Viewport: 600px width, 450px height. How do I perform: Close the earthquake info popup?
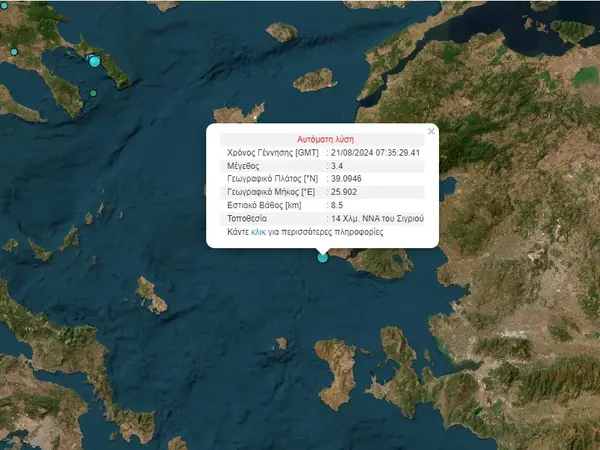point(431,131)
